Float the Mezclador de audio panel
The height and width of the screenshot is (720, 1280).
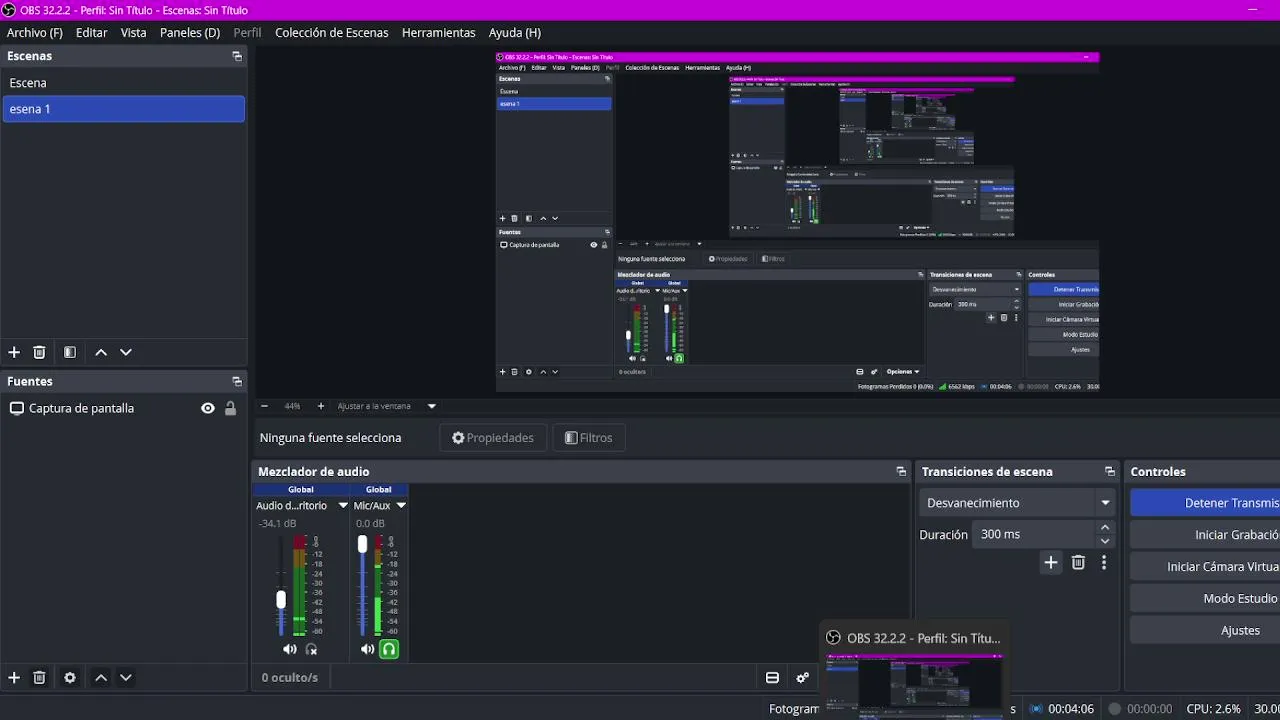point(901,471)
